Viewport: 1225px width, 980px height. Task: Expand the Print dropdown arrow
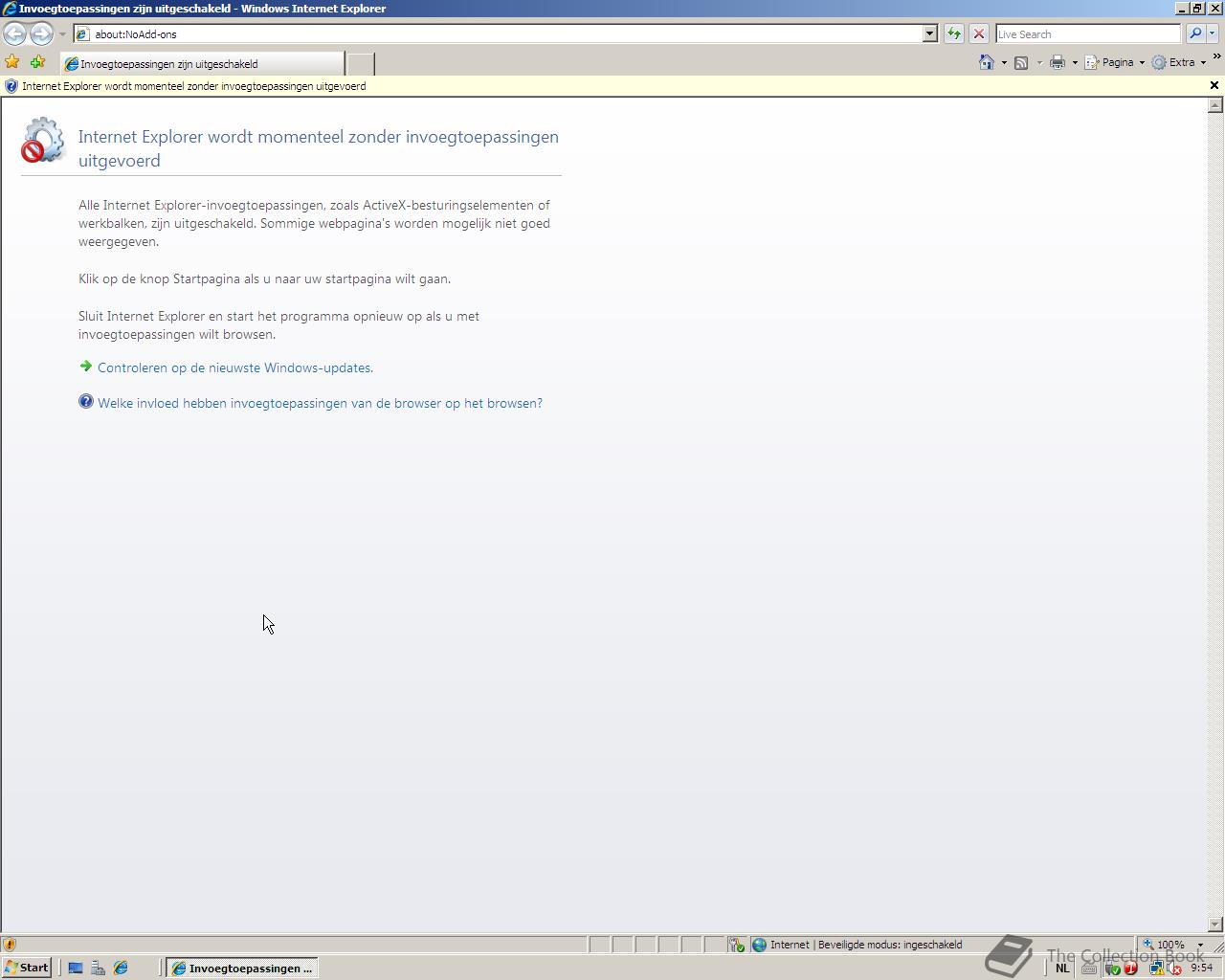click(1075, 63)
